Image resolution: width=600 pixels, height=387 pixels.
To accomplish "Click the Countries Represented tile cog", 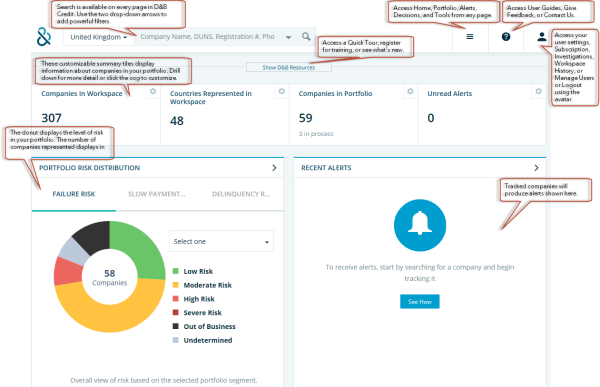I will pyautogui.click(x=282, y=91).
